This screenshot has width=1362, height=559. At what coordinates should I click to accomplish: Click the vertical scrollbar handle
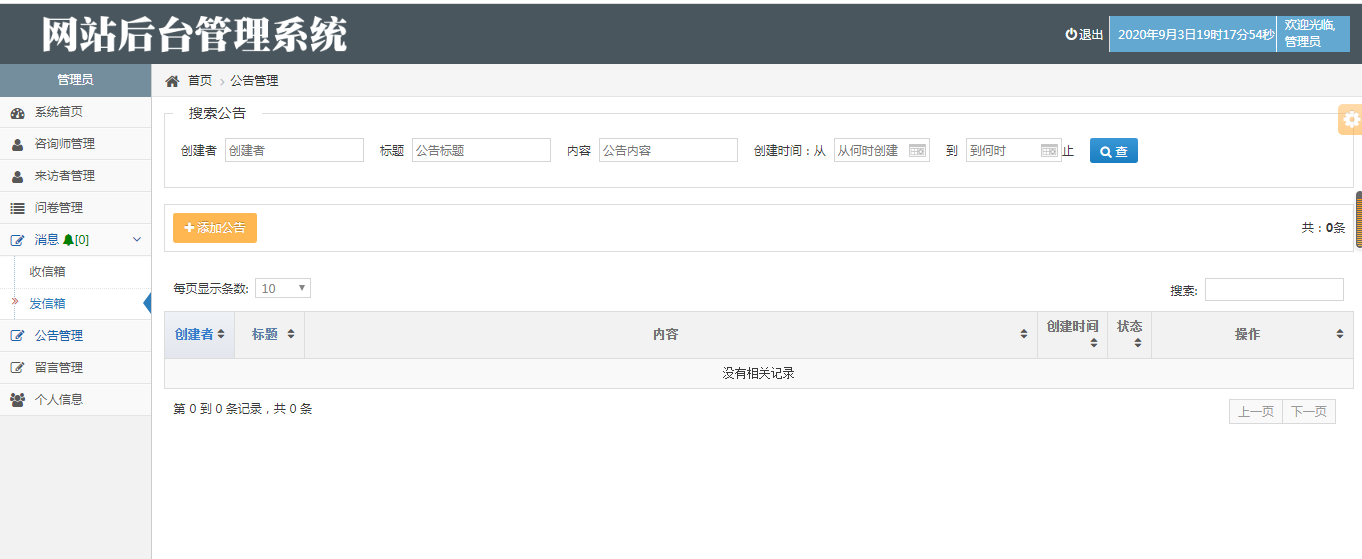[1358, 219]
